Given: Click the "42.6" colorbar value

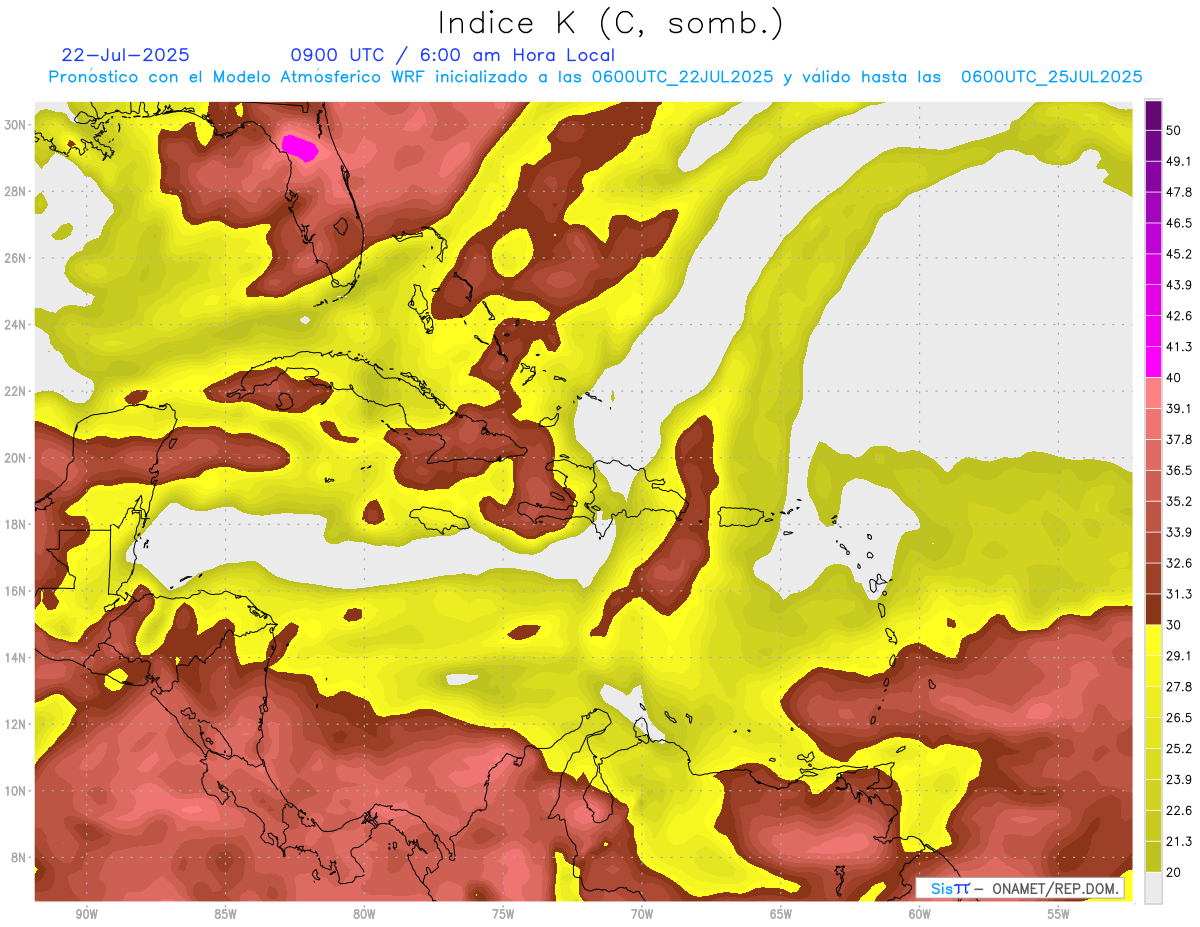Looking at the screenshot, I should click(1180, 316).
